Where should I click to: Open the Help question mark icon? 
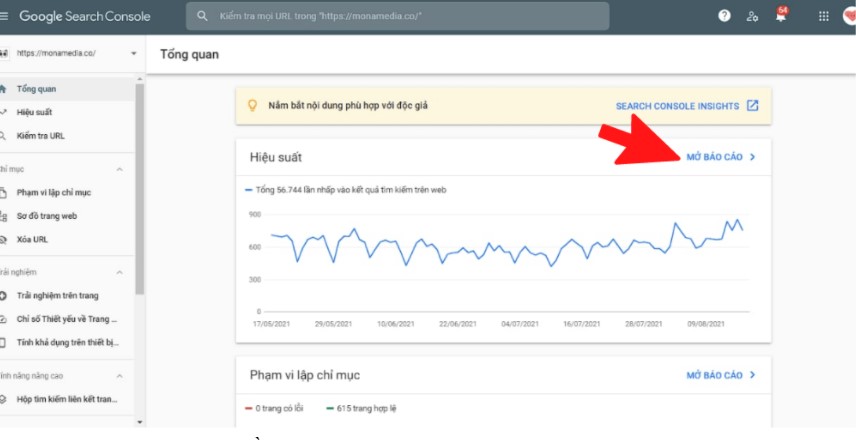pyautogui.click(x=724, y=16)
